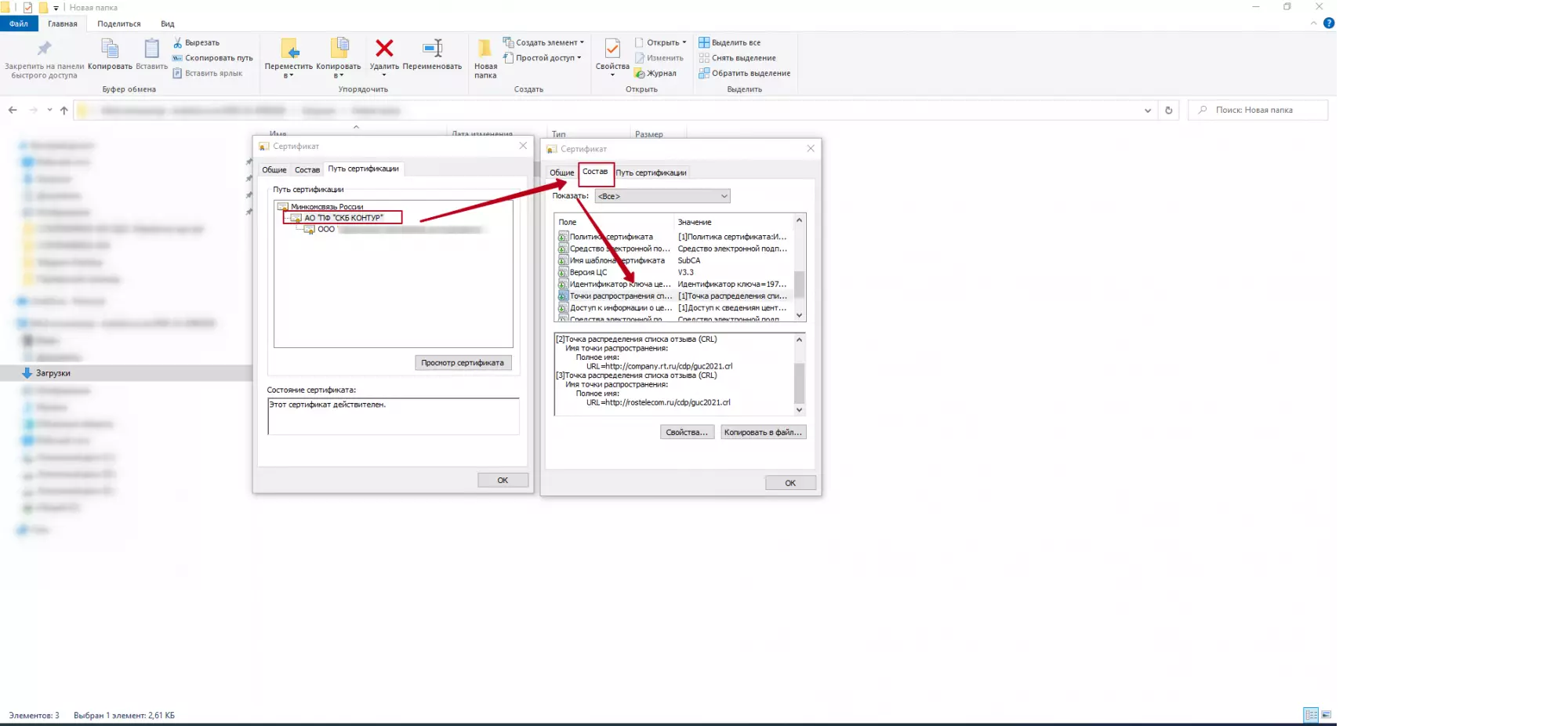The width and height of the screenshot is (1568, 726).
Task: Click the Закрепить на панели быстрого доступа pin icon
Action: click(44, 49)
